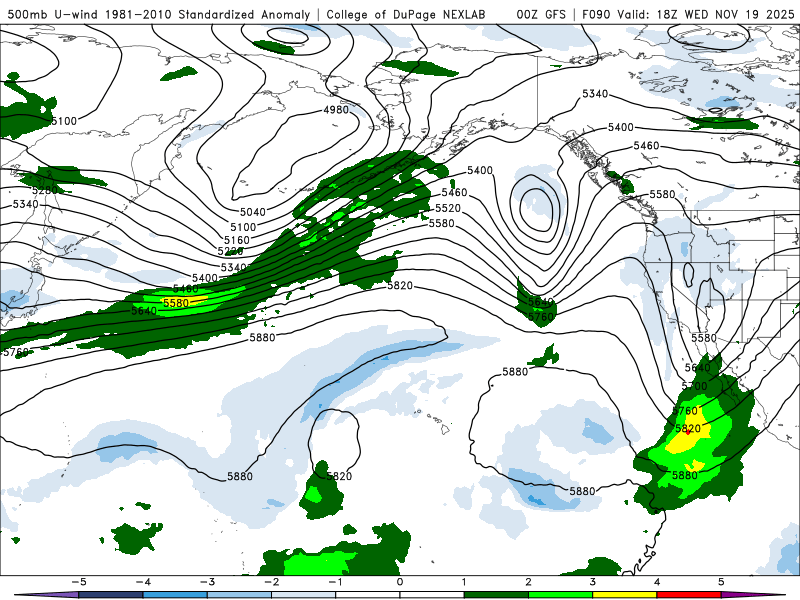800x600 pixels.
Task: Pick the yellow legend segment between 3 and 4
Action: 624,595
